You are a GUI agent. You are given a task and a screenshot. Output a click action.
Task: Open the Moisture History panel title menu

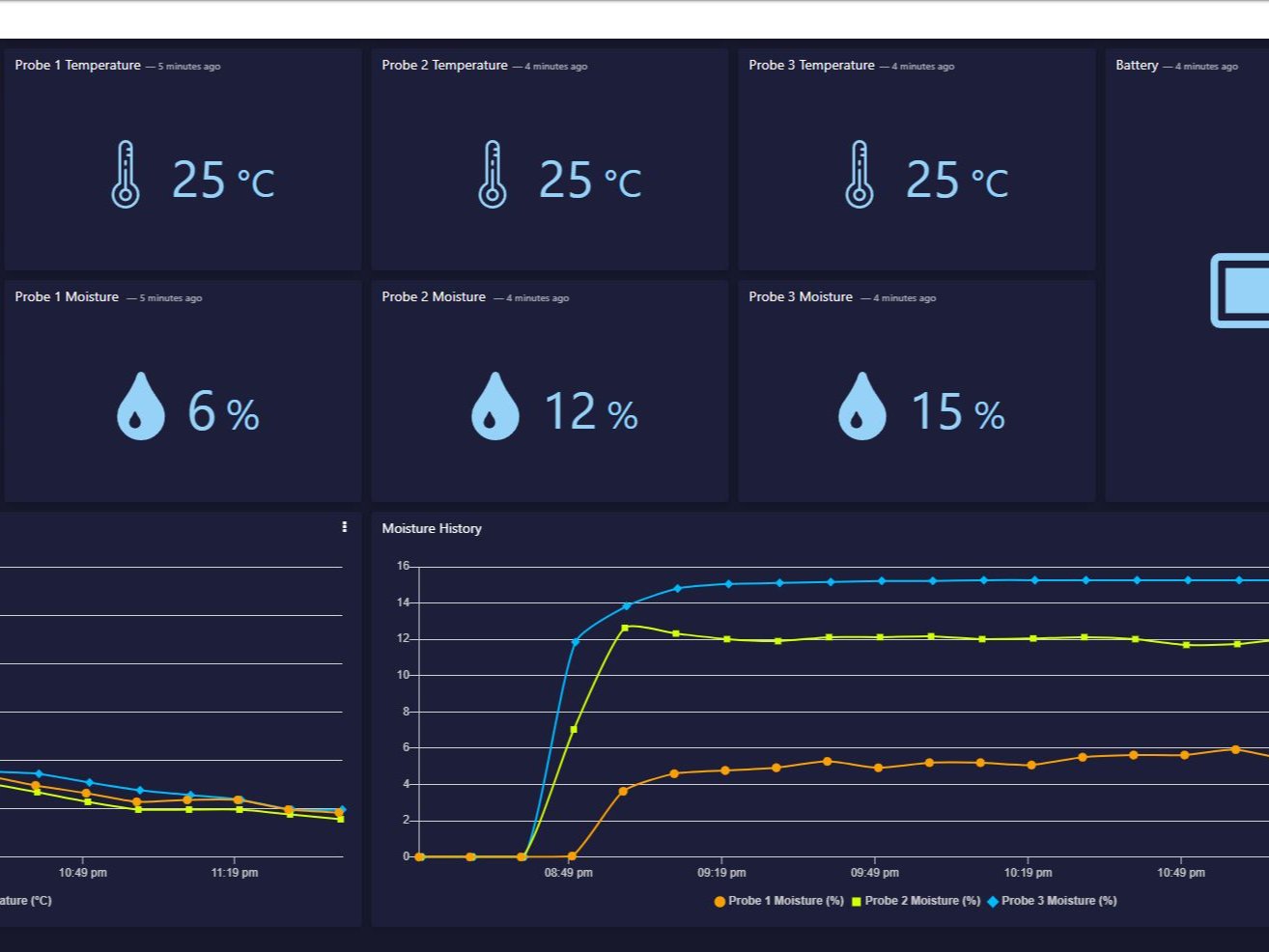pyautogui.click(x=432, y=528)
